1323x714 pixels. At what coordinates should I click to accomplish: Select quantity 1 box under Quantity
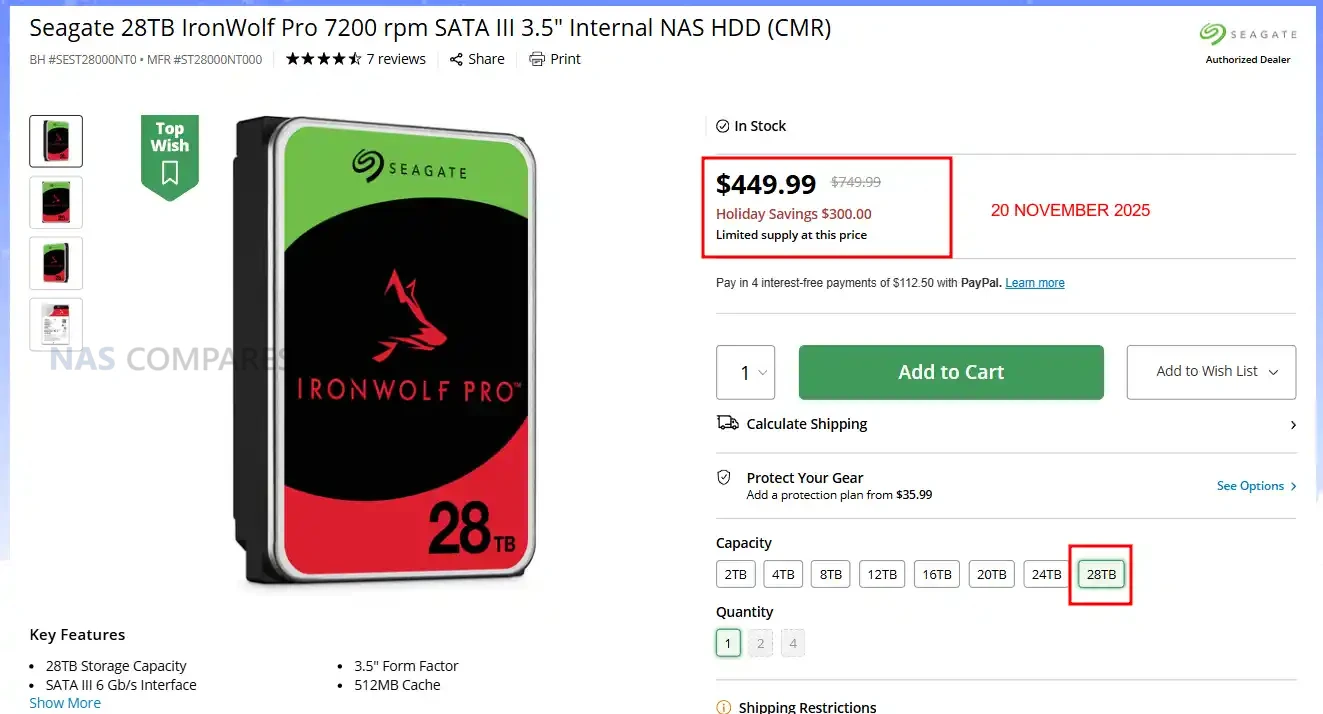tap(728, 643)
